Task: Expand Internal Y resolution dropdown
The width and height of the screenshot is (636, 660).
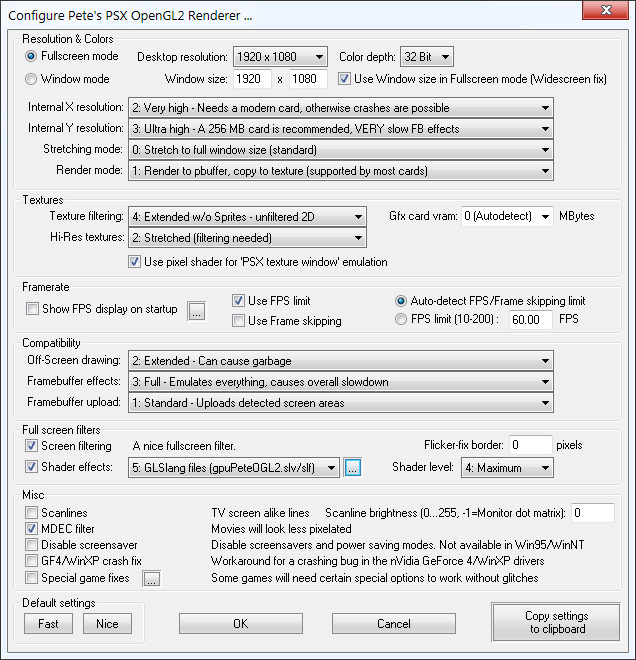Action: pos(341,129)
